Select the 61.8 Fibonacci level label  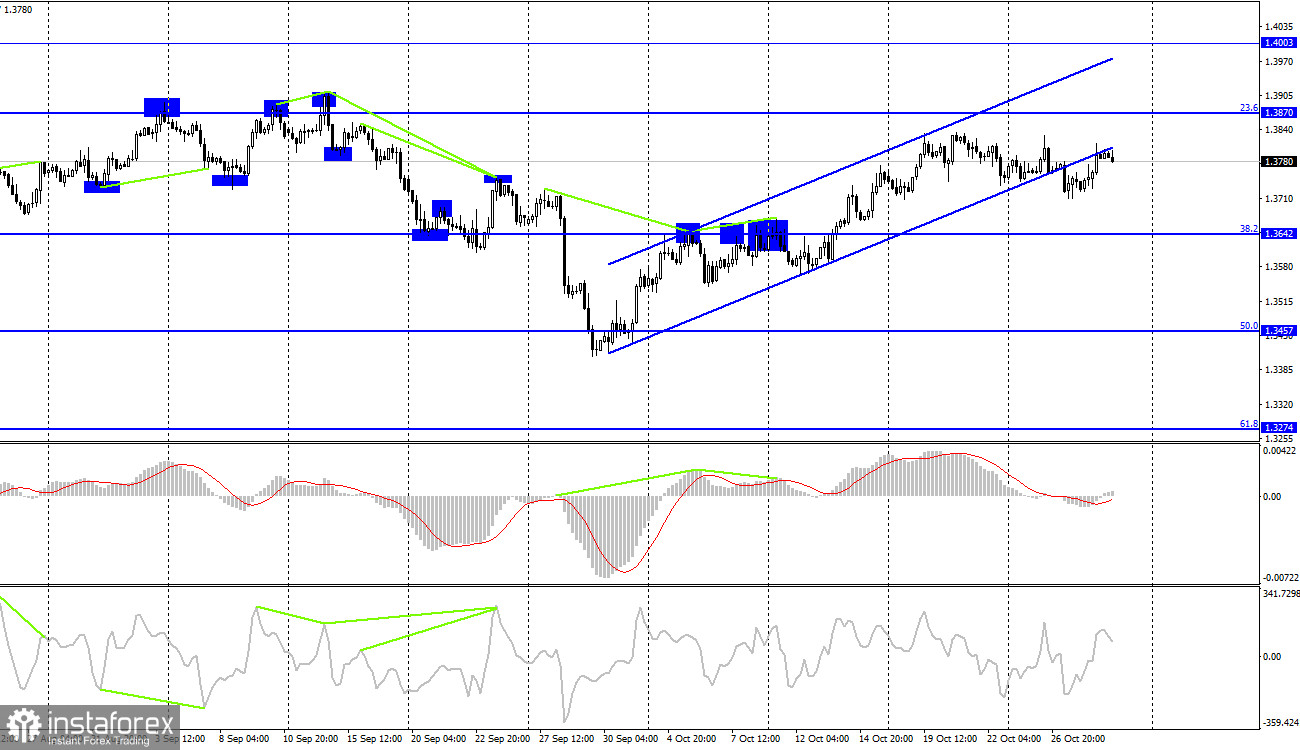pos(1248,424)
